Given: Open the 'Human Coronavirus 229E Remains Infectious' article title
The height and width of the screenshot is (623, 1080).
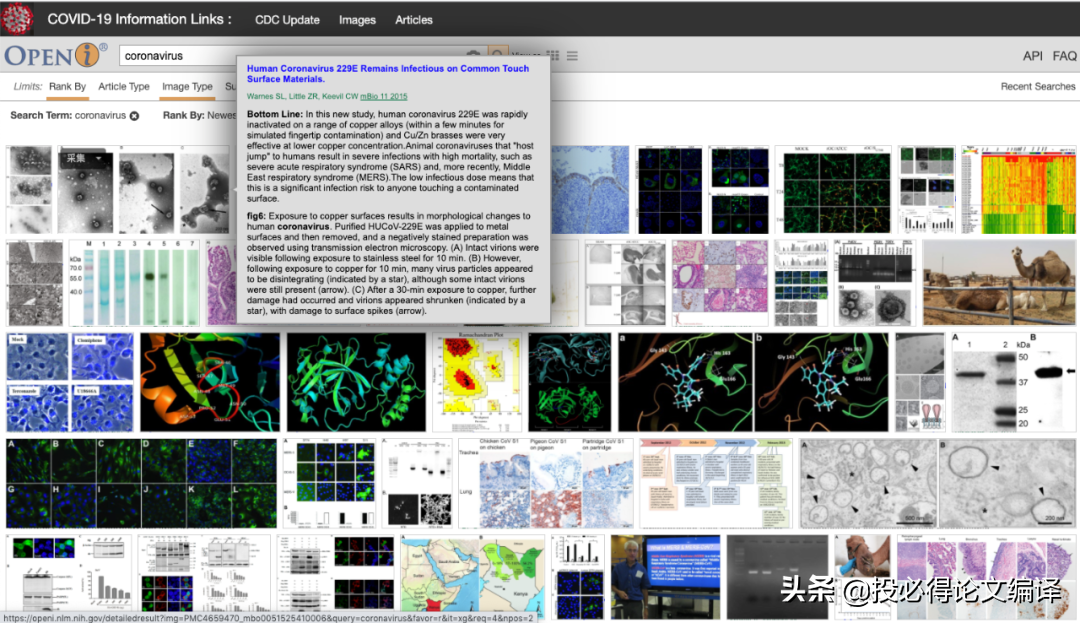Looking at the screenshot, I should [x=388, y=74].
